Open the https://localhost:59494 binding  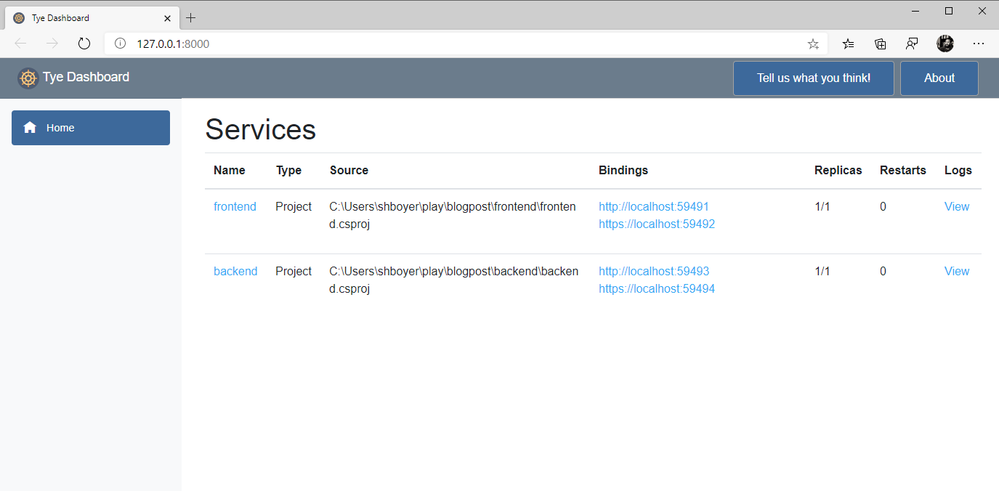point(657,288)
